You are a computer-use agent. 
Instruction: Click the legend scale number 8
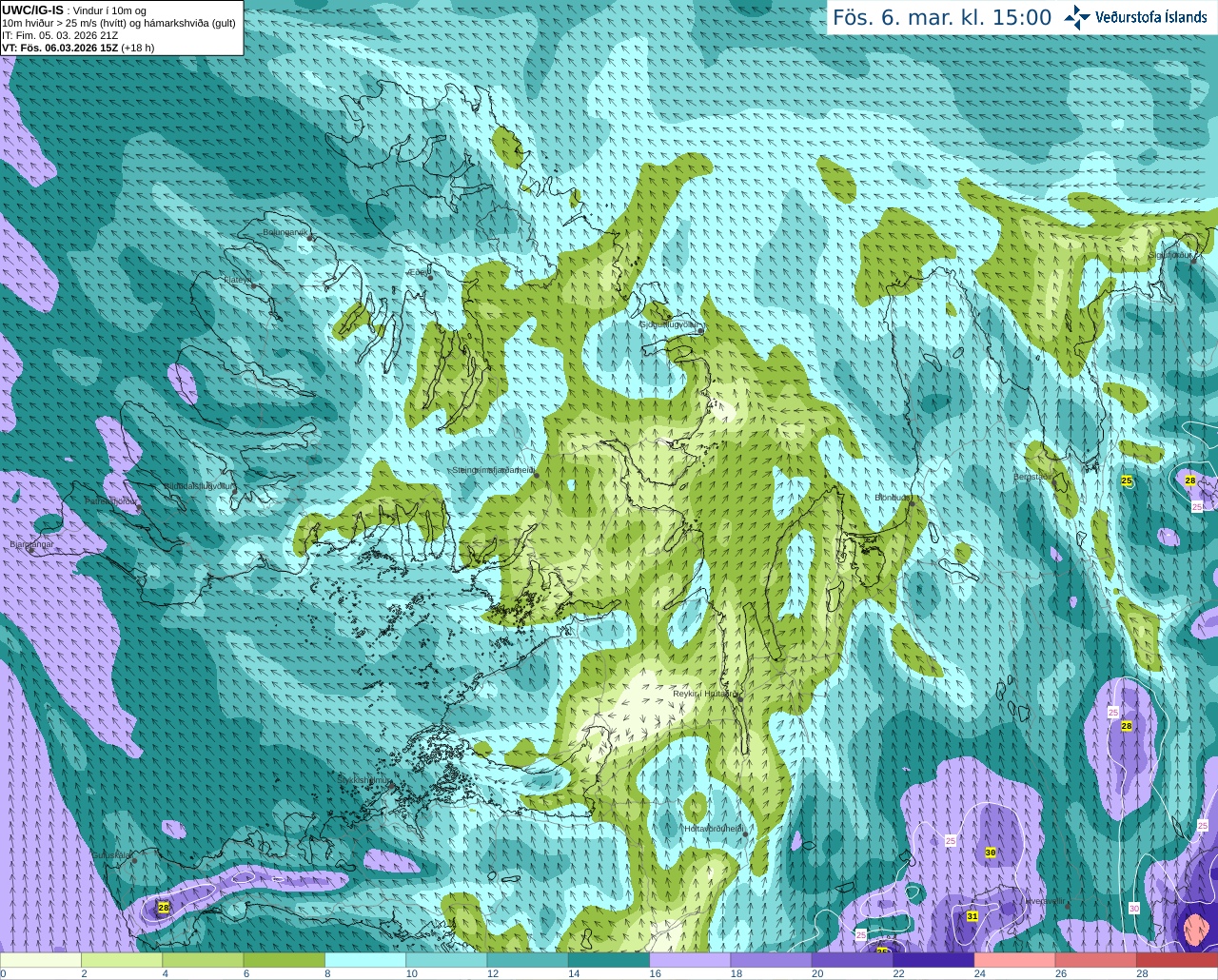click(329, 973)
